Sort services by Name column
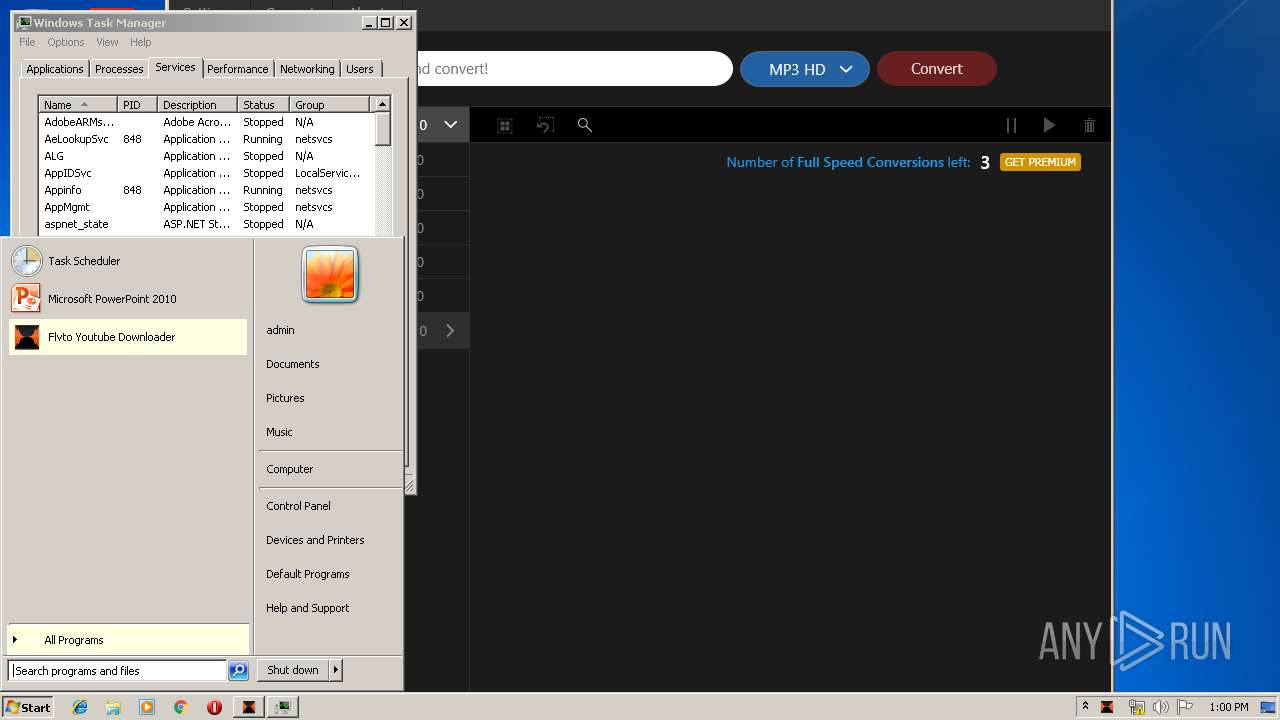 pyautogui.click(x=78, y=104)
